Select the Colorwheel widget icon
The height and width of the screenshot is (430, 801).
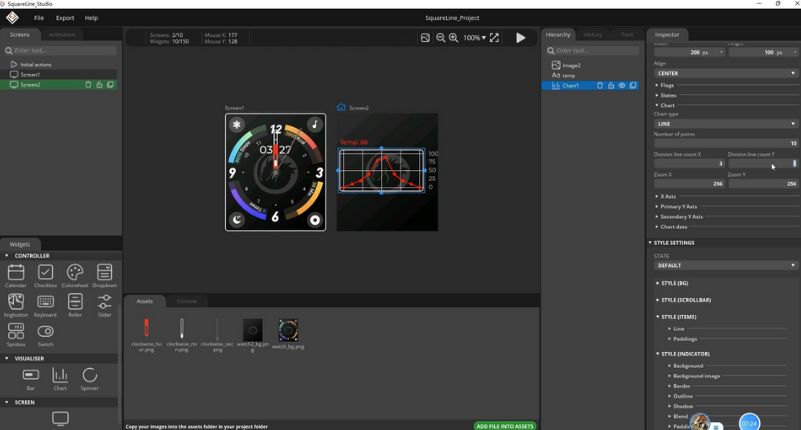75,273
